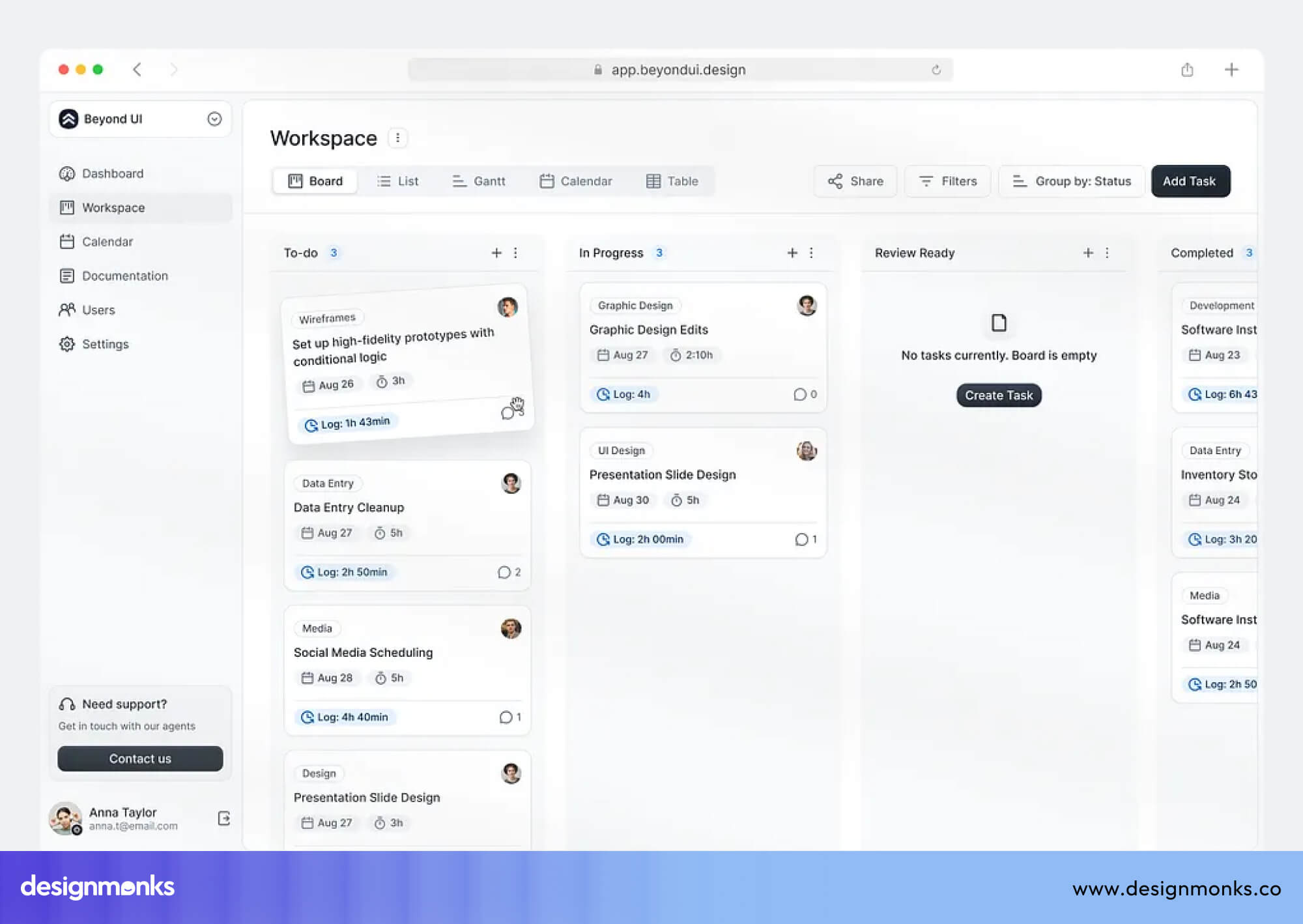Select the Calendar item in the sidebar
The height and width of the screenshot is (924, 1303).
point(107,242)
